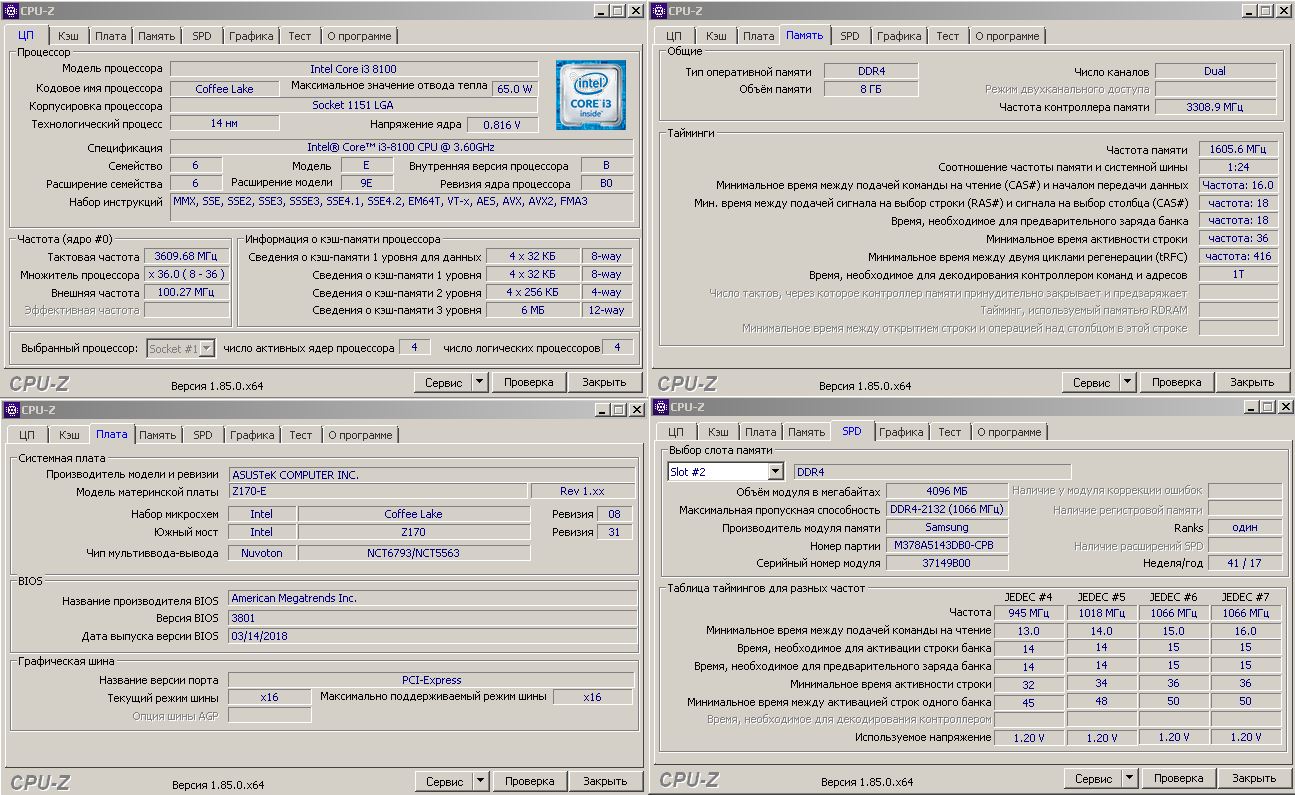Open the SPD tab in Память window
The width and height of the screenshot is (1295, 795).
tap(850, 36)
